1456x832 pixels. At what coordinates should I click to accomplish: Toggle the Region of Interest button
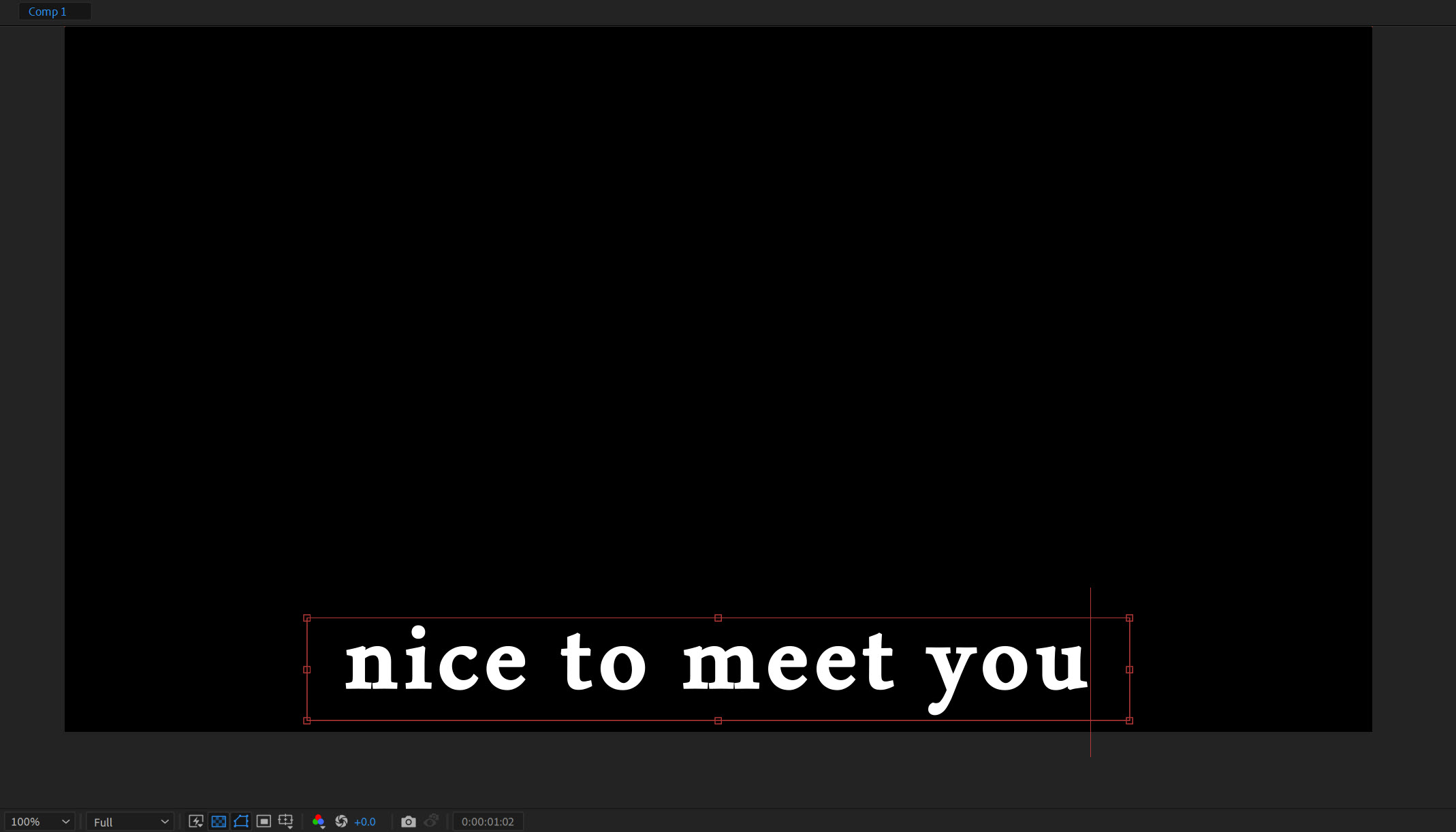pos(264,821)
